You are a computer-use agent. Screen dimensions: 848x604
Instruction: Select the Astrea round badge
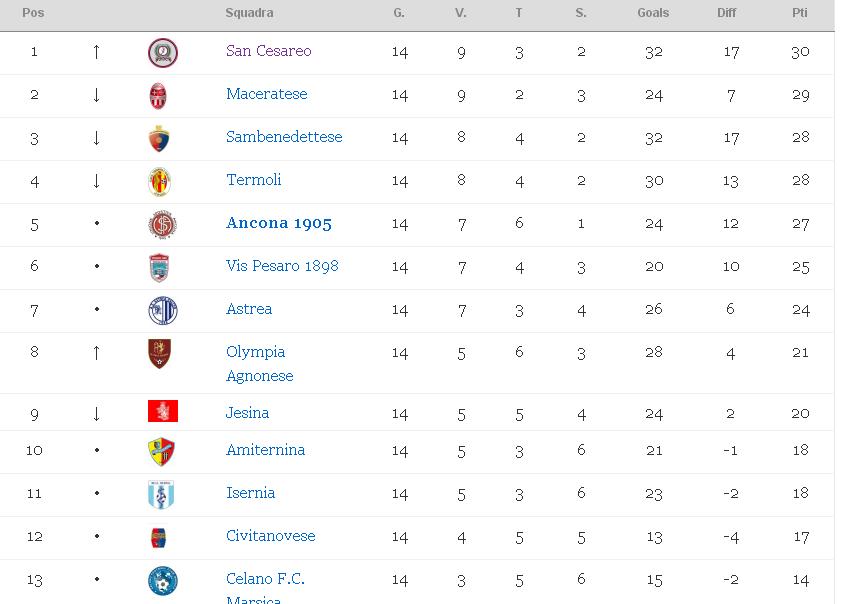[x=163, y=311]
